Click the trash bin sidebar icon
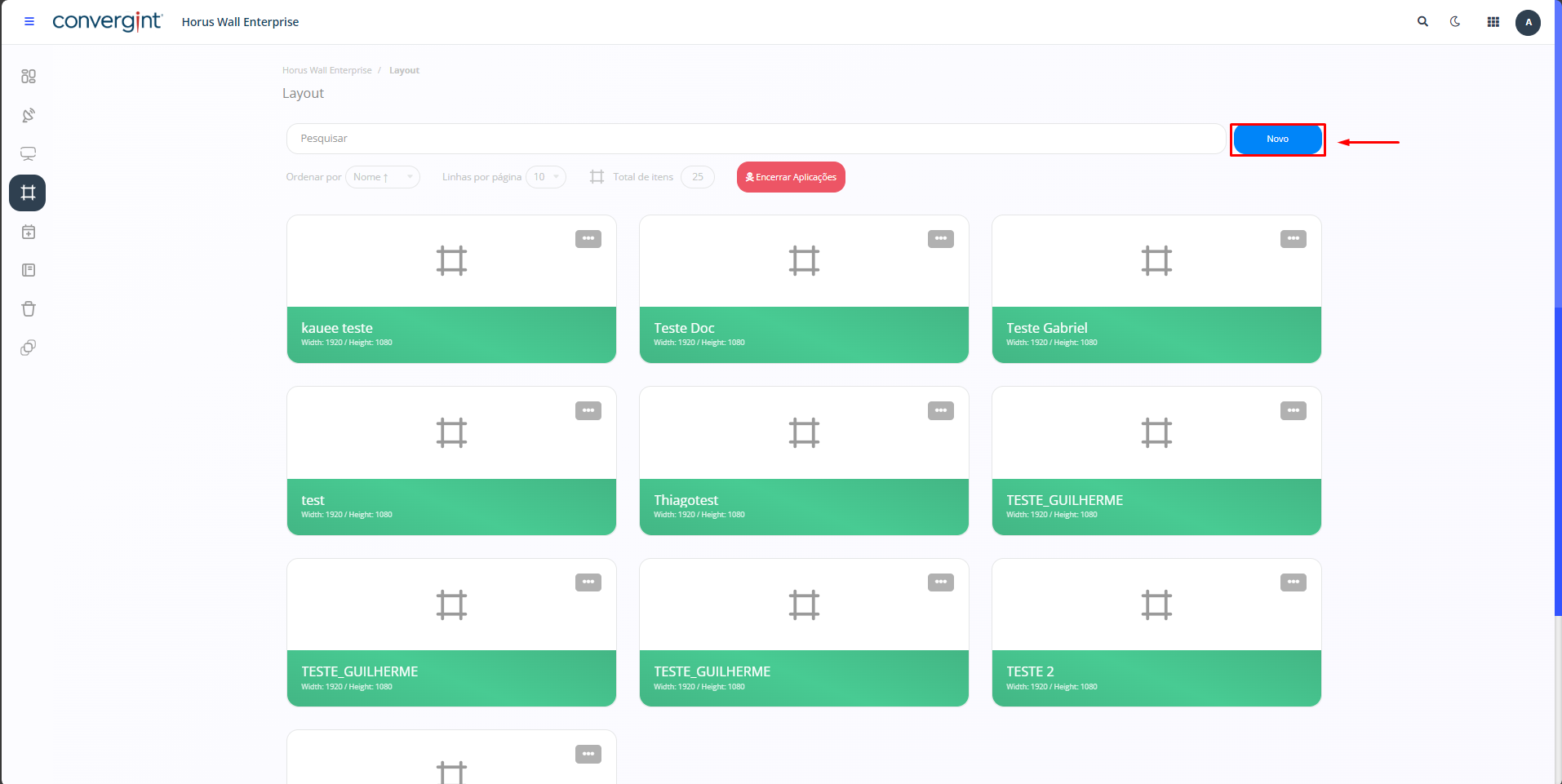Image resolution: width=1562 pixels, height=784 pixels. tap(29, 309)
